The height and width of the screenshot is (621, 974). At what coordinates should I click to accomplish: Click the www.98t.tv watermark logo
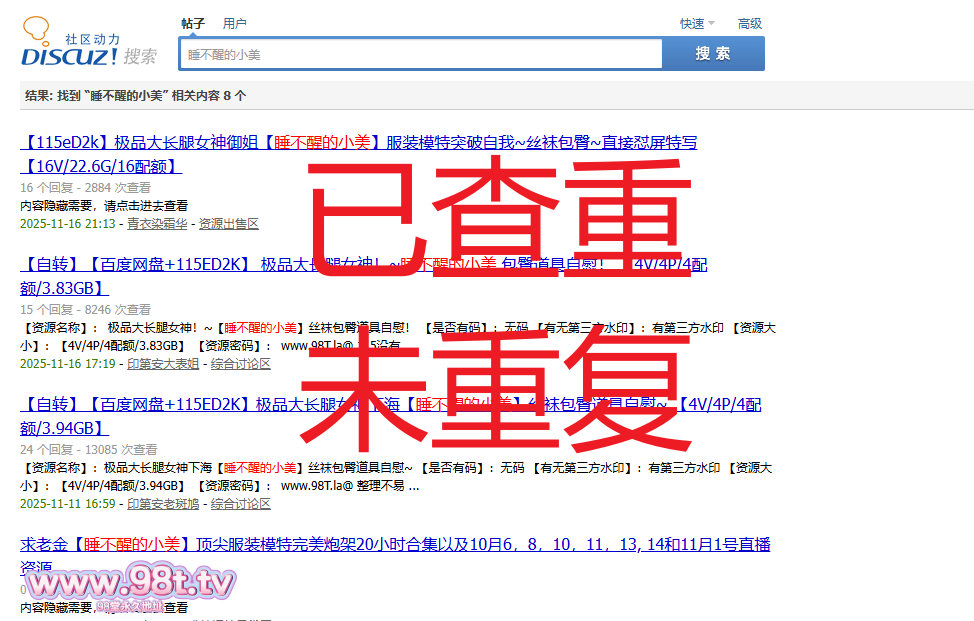(130, 583)
